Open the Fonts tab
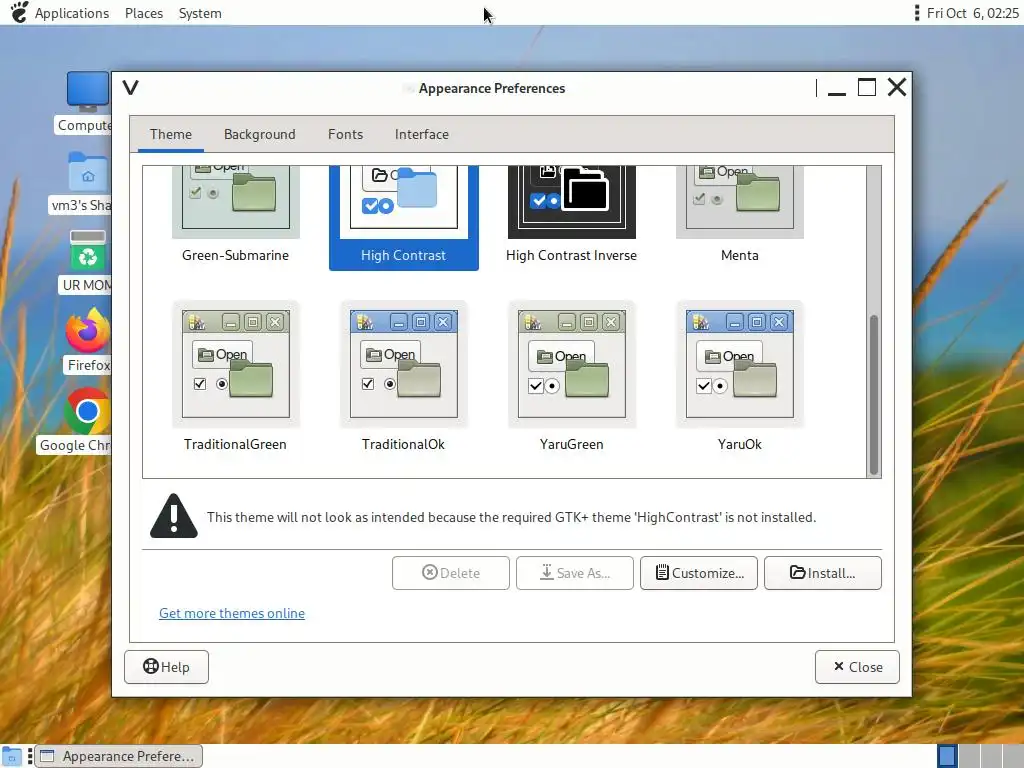 (345, 135)
